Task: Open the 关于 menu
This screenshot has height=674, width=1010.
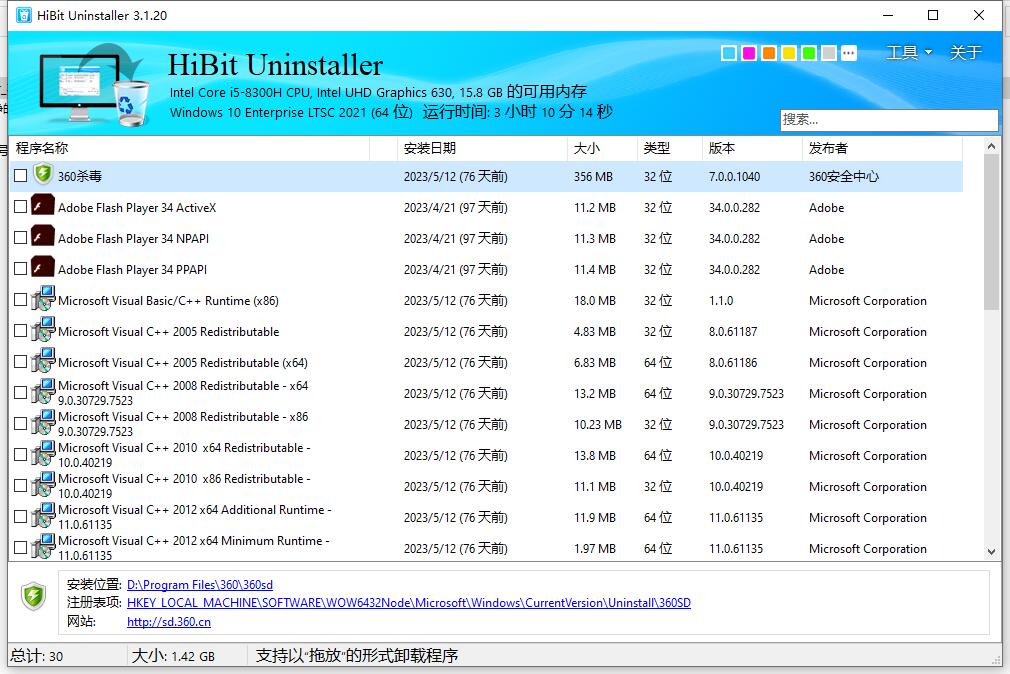Action: [966, 52]
